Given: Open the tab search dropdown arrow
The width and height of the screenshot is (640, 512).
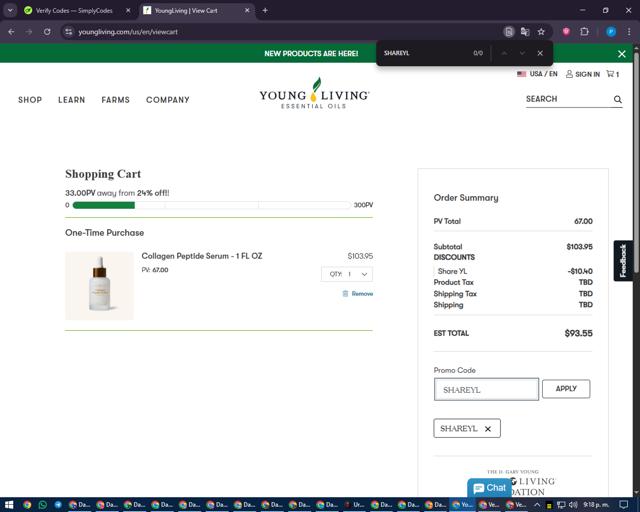Looking at the screenshot, I should pyautogui.click(x=10, y=11).
